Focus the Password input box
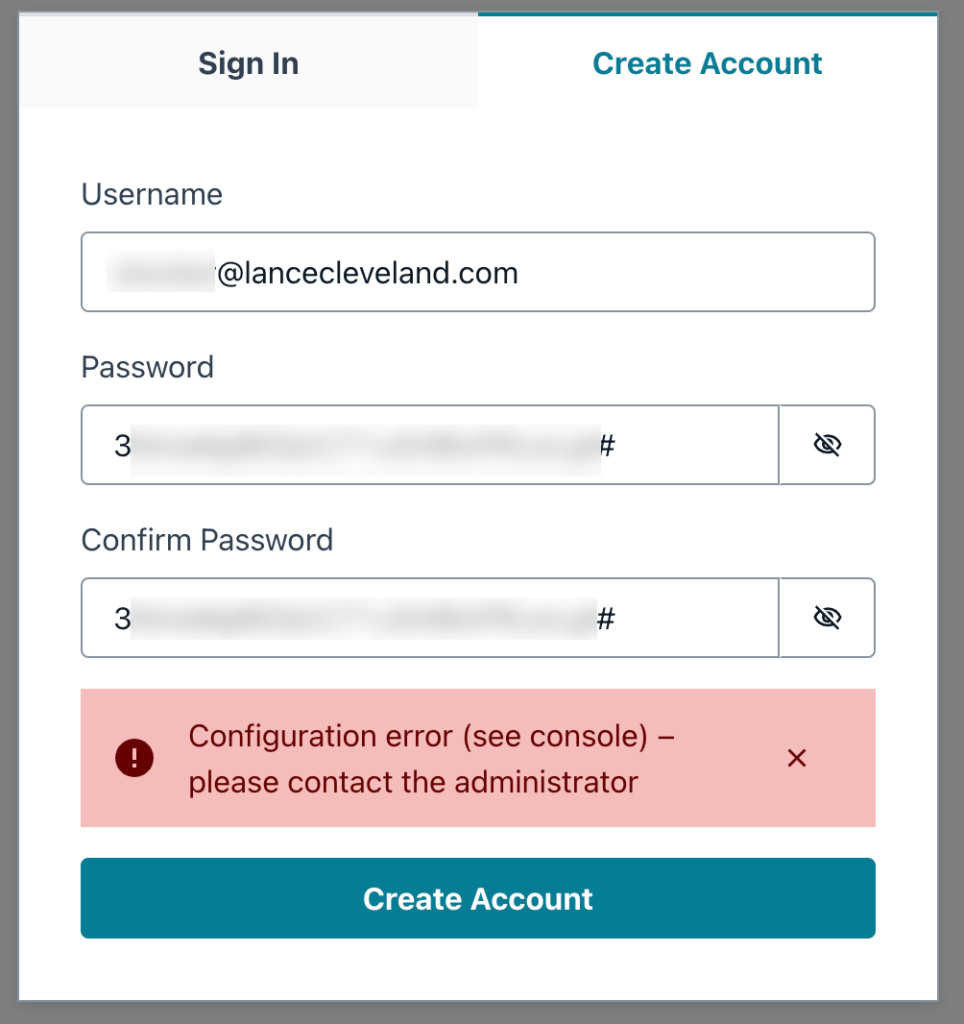The width and height of the screenshot is (964, 1024). pos(430,444)
